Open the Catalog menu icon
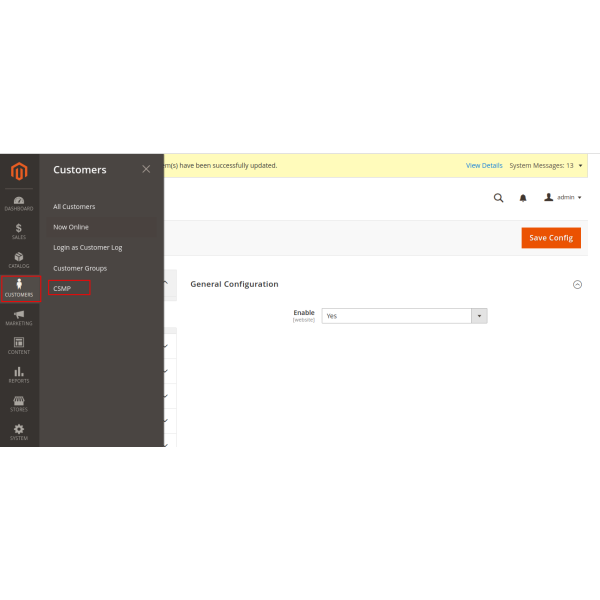Screen dimensions: 600x600 [x=19, y=260]
